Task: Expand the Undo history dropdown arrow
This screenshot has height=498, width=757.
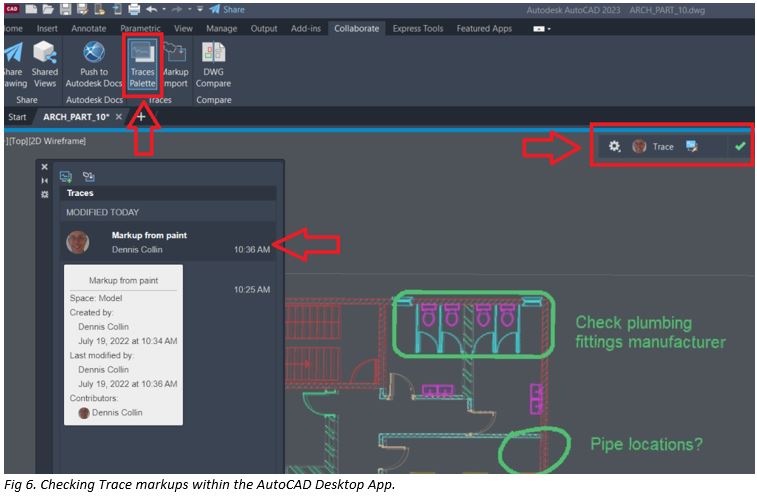Action: point(164,9)
